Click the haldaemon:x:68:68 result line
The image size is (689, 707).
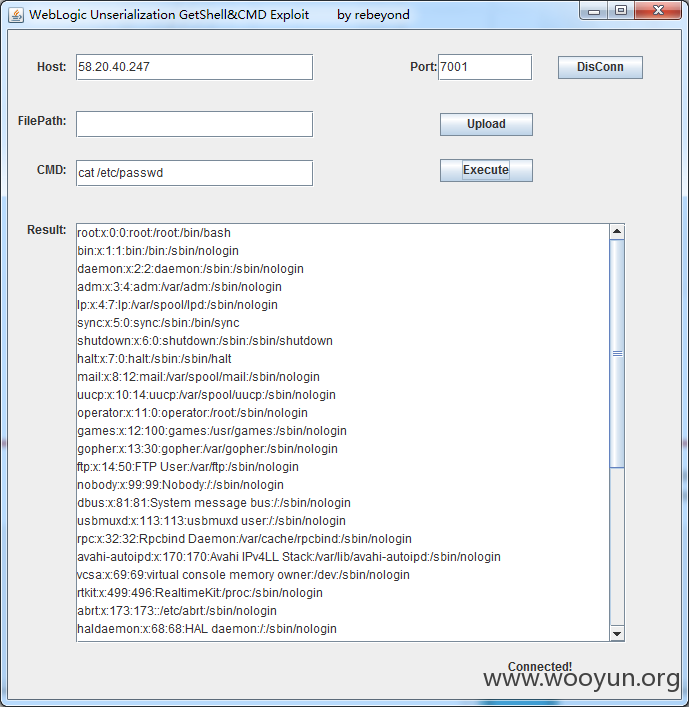[207, 629]
